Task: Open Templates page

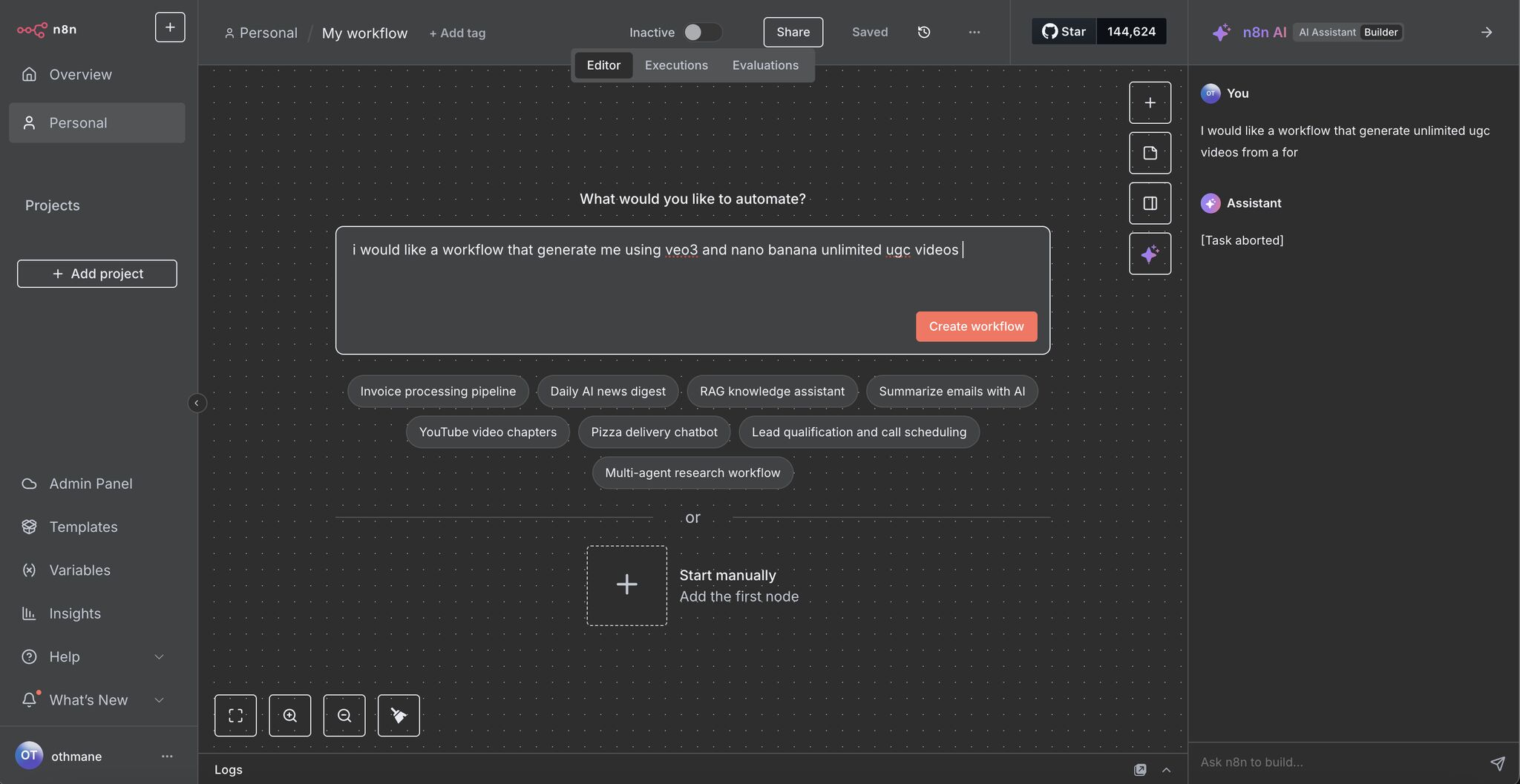Action: [96, 527]
